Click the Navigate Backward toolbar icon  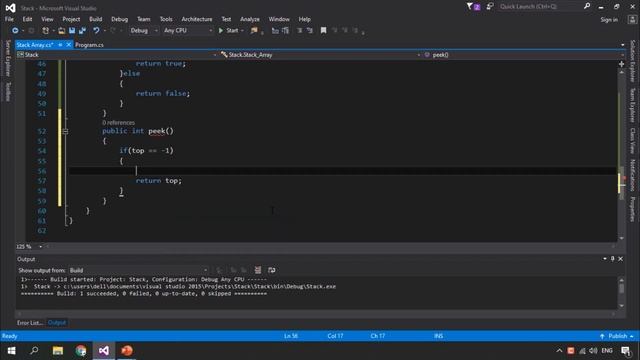(15, 31)
